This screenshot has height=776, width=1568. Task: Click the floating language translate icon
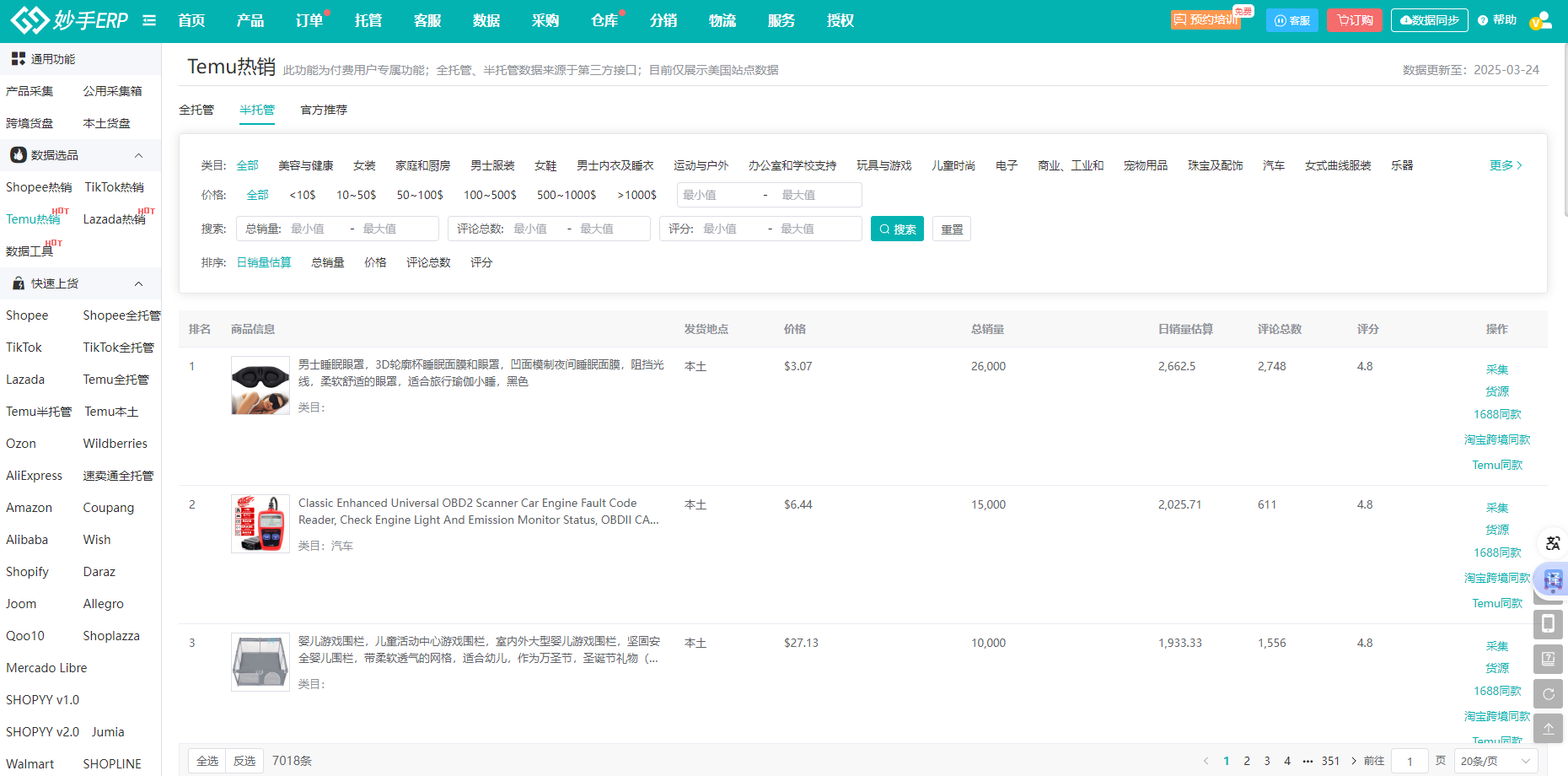(x=1552, y=543)
